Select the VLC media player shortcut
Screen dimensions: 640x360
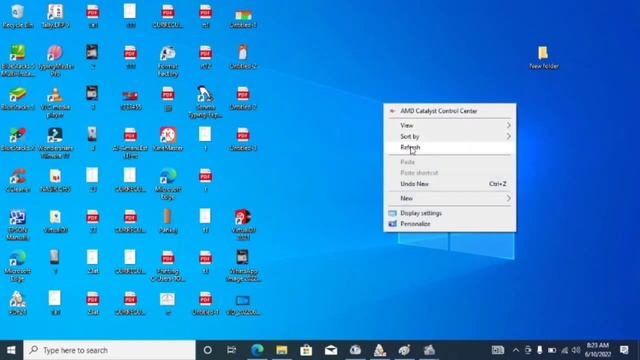[56, 103]
